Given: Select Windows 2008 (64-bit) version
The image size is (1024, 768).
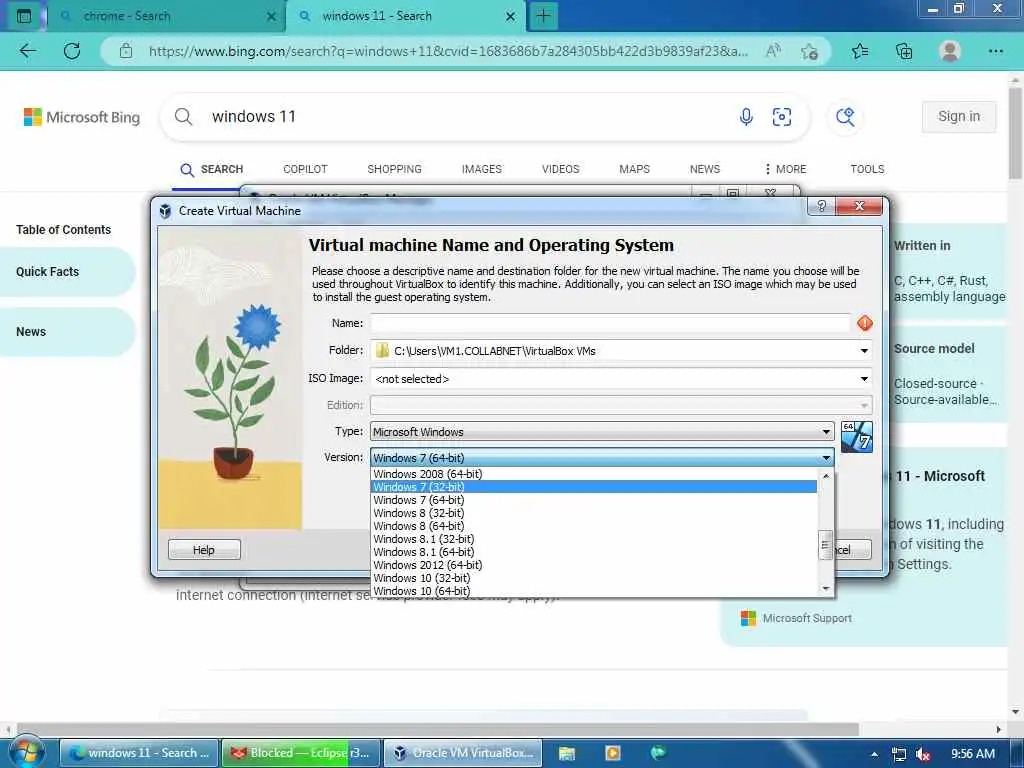Looking at the screenshot, I should (594, 474).
